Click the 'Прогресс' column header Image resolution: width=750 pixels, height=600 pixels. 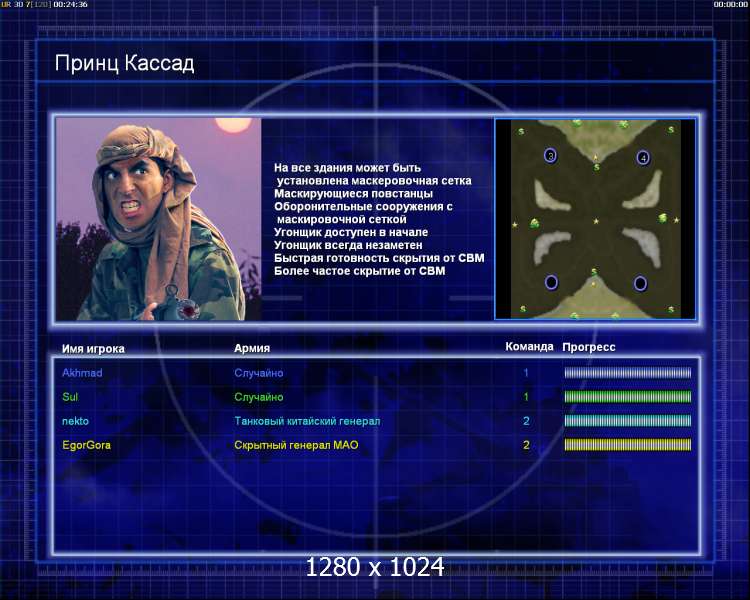pos(589,347)
